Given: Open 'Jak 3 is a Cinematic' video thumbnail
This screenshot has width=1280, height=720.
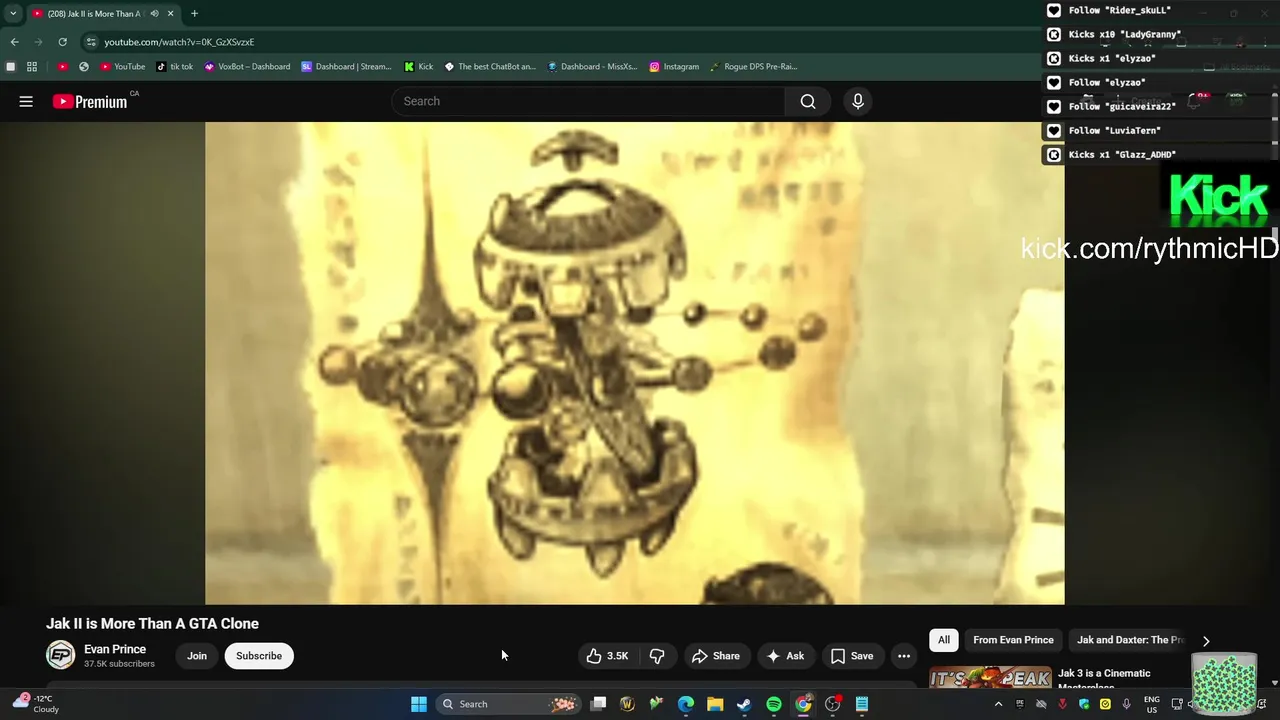Looking at the screenshot, I should click(x=990, y=678).
